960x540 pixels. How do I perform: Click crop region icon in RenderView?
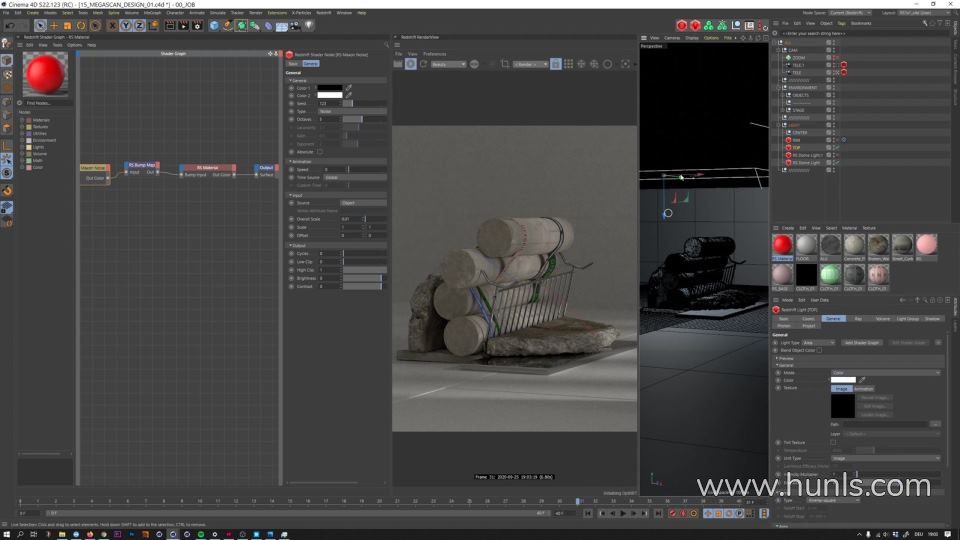point(504,64)
